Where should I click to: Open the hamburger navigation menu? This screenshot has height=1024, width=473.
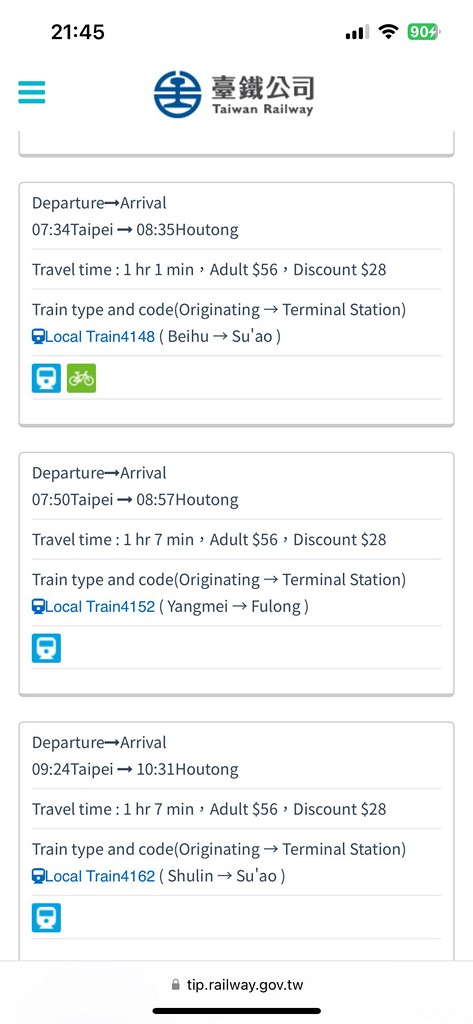(x=31, y=92)
